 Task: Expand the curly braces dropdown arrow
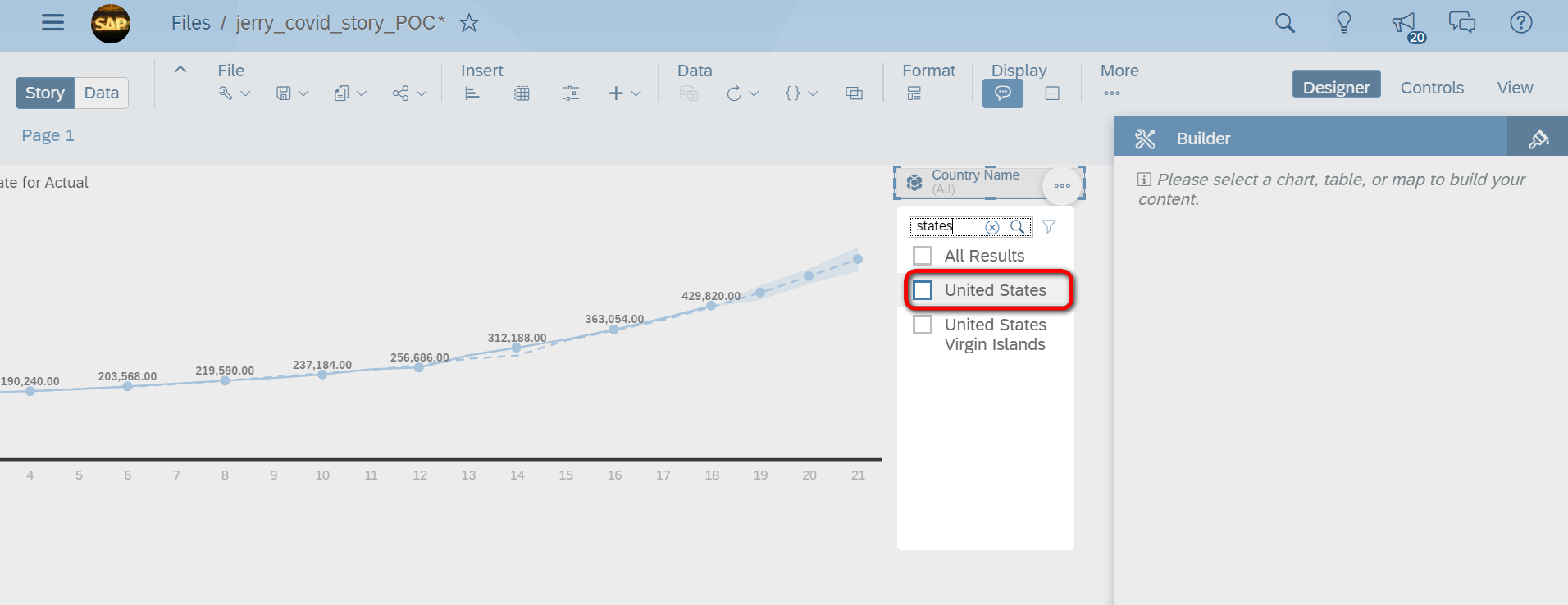tap(813, 93)
